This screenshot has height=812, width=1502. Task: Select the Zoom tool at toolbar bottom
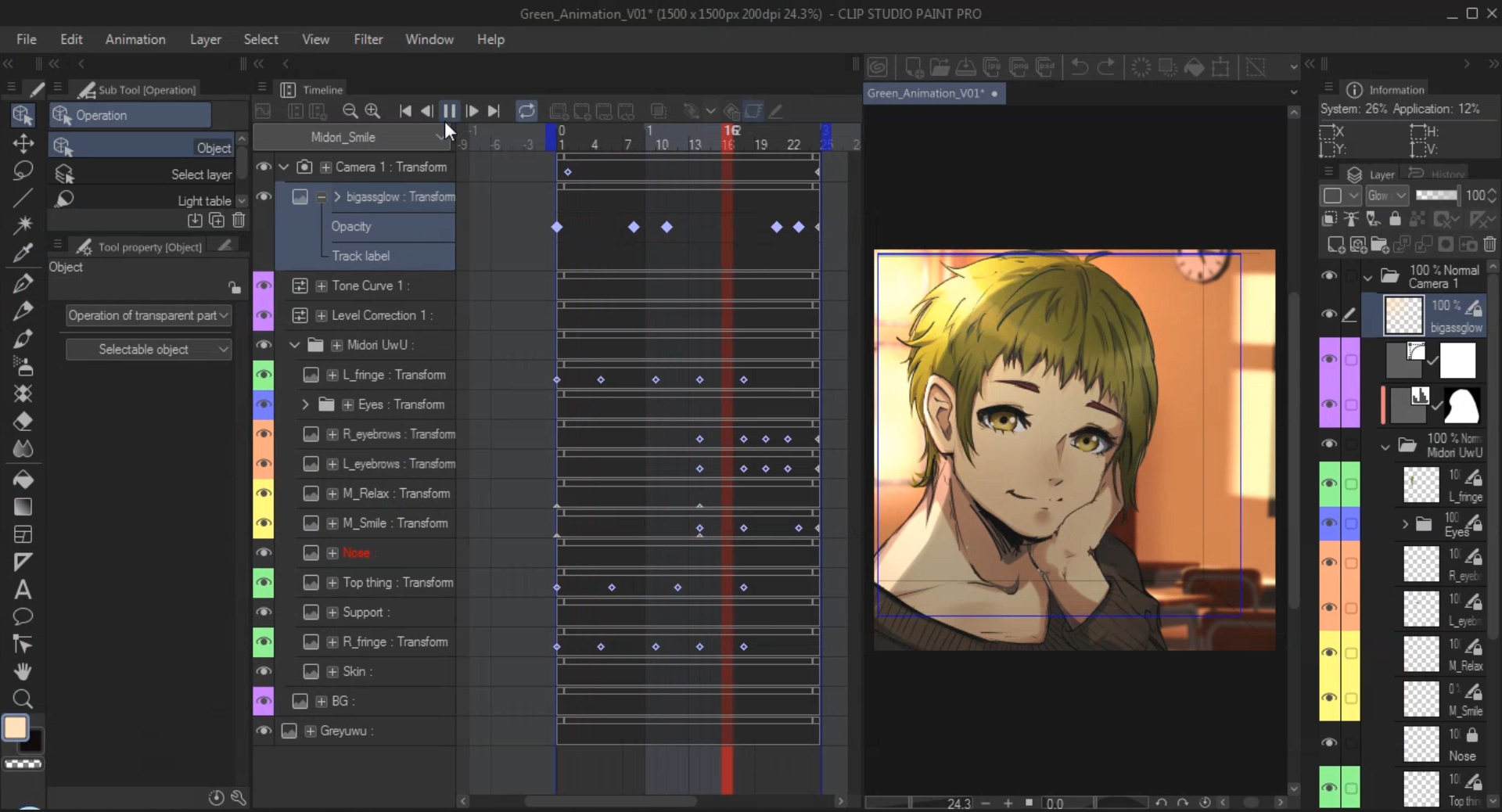[23, 699]
